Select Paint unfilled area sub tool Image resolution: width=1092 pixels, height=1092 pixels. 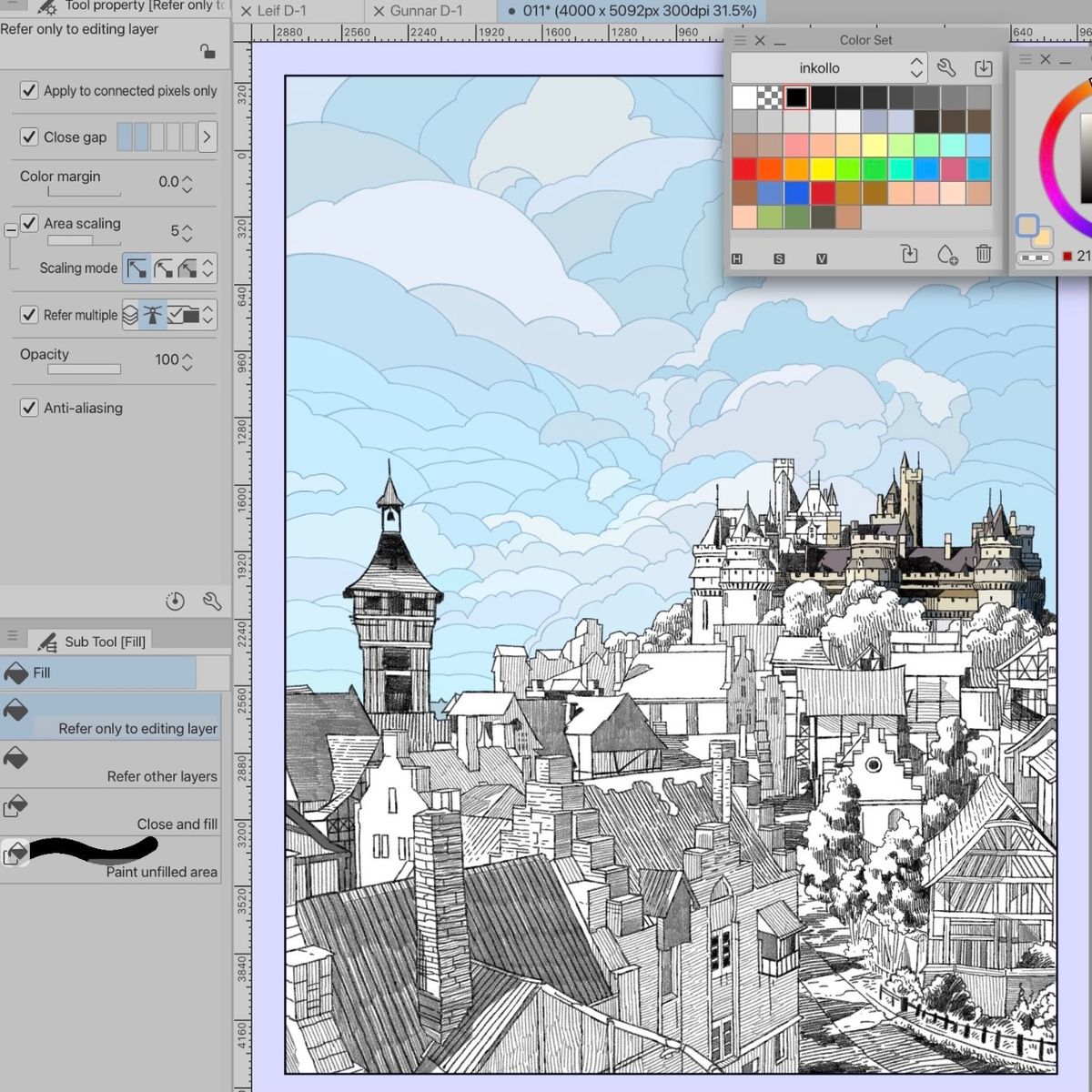tap(110, 860)
